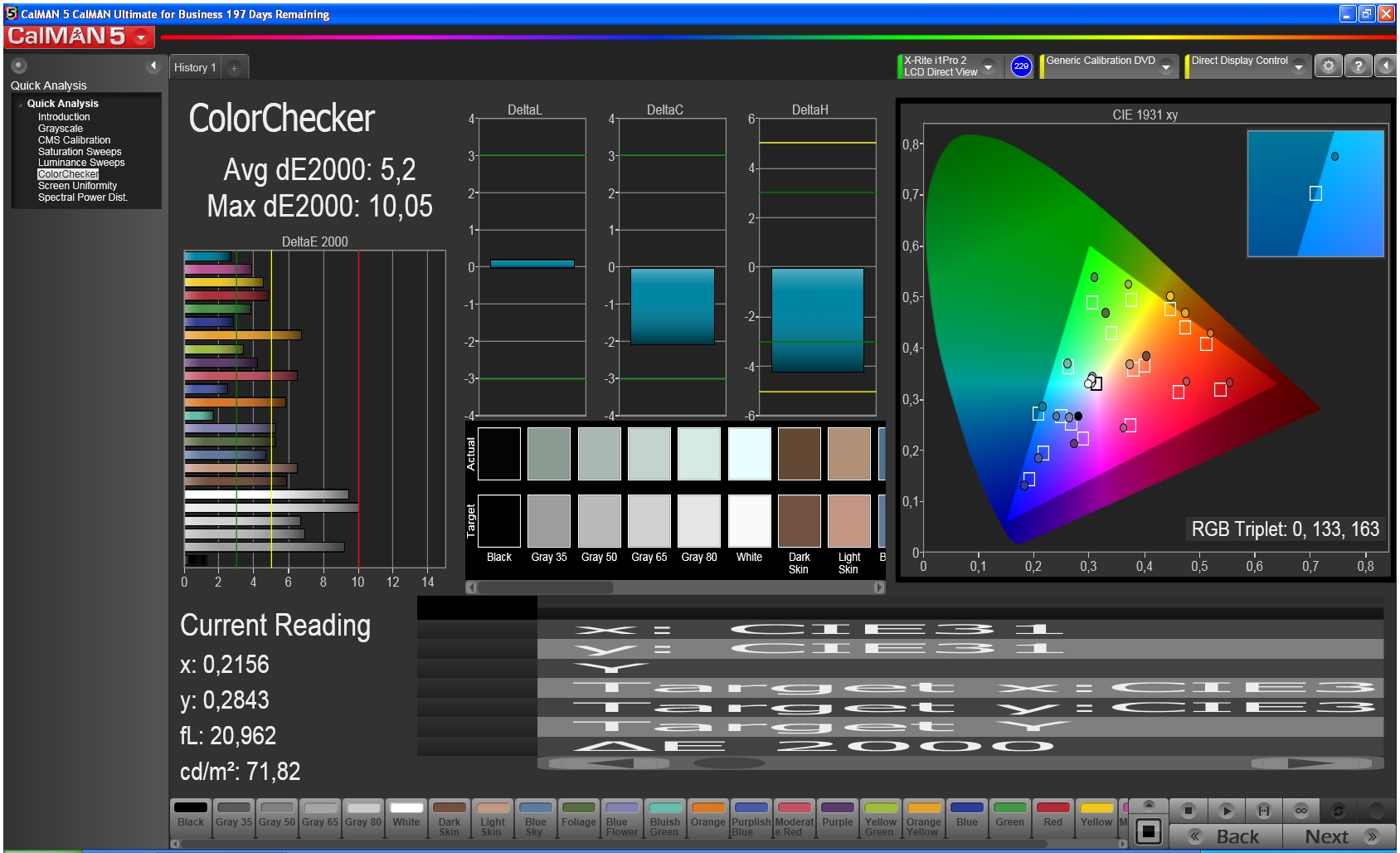Viewport: 1400px width, 853px height.
Task: Select the Orange Yellow pattern button
Action: coord(924,817)
